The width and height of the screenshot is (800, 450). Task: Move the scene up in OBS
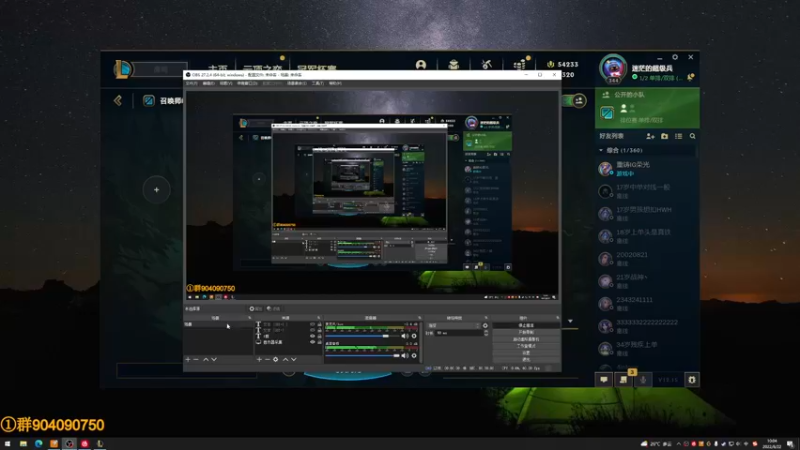click(206, 360)
